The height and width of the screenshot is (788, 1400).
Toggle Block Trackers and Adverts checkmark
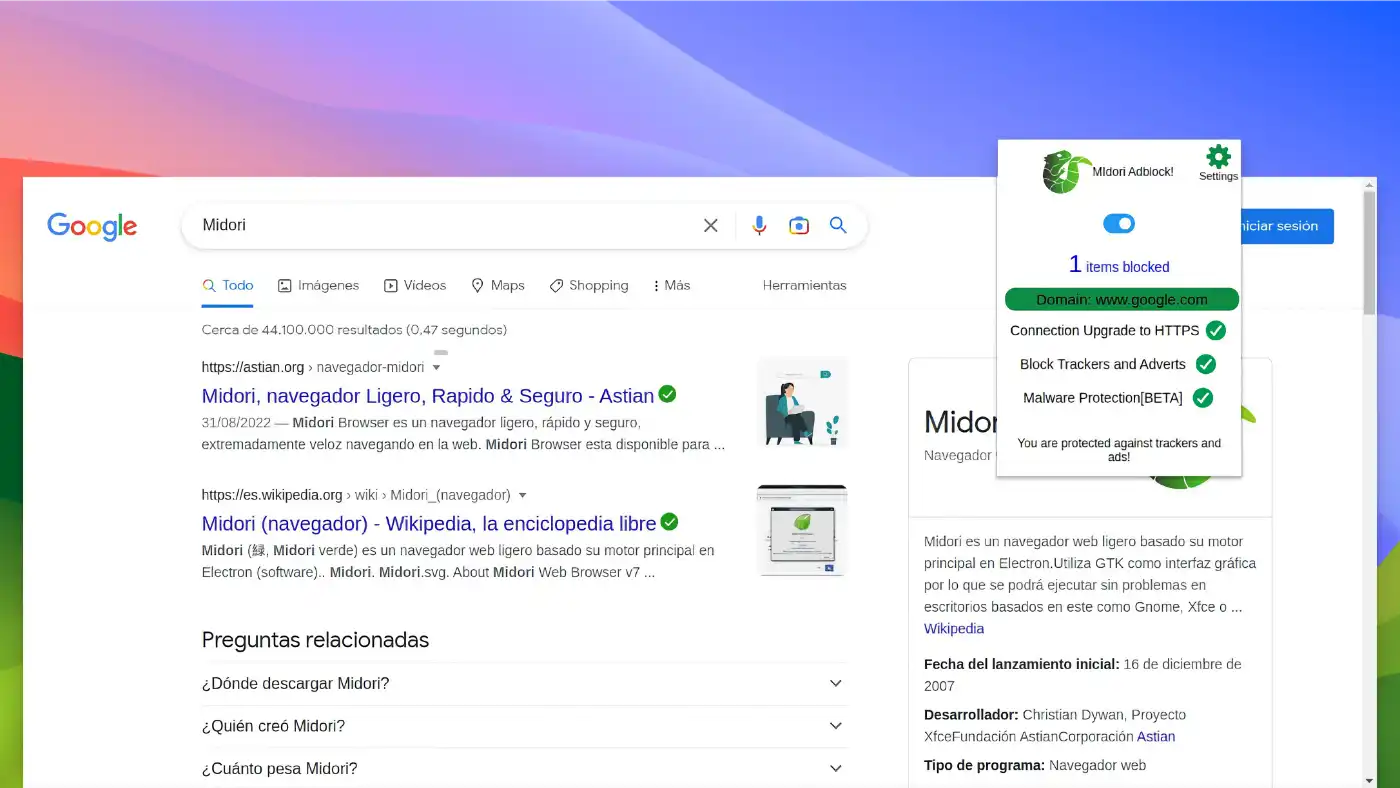pos(1206,364)
